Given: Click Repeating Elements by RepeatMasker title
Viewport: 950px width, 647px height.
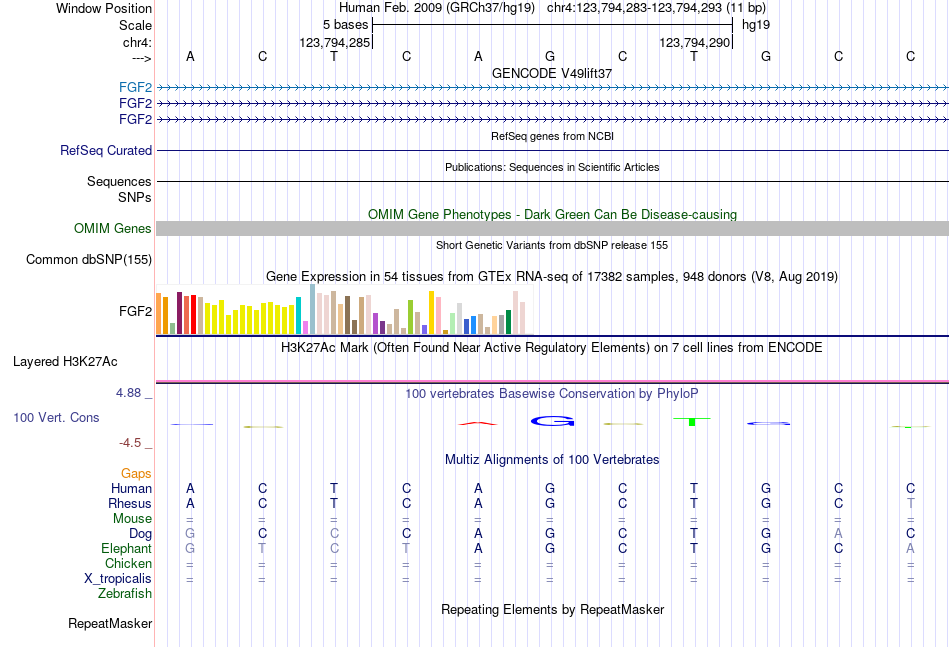Looking at the screenshot, I should (x=553, y=609).
